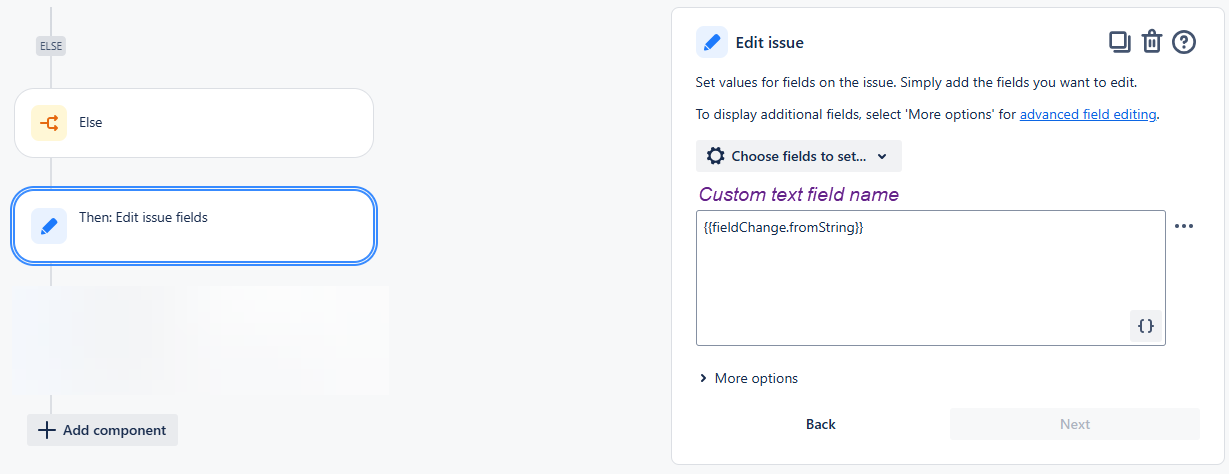Click the Back button
Viewport: 1229px width, 474px height.
pyautogui.click(x=821, y=424)
